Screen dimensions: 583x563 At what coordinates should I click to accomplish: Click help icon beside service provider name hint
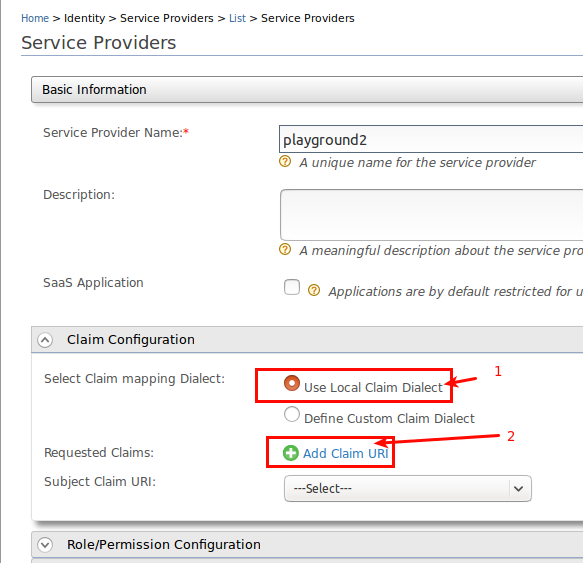tap(285, 161)
